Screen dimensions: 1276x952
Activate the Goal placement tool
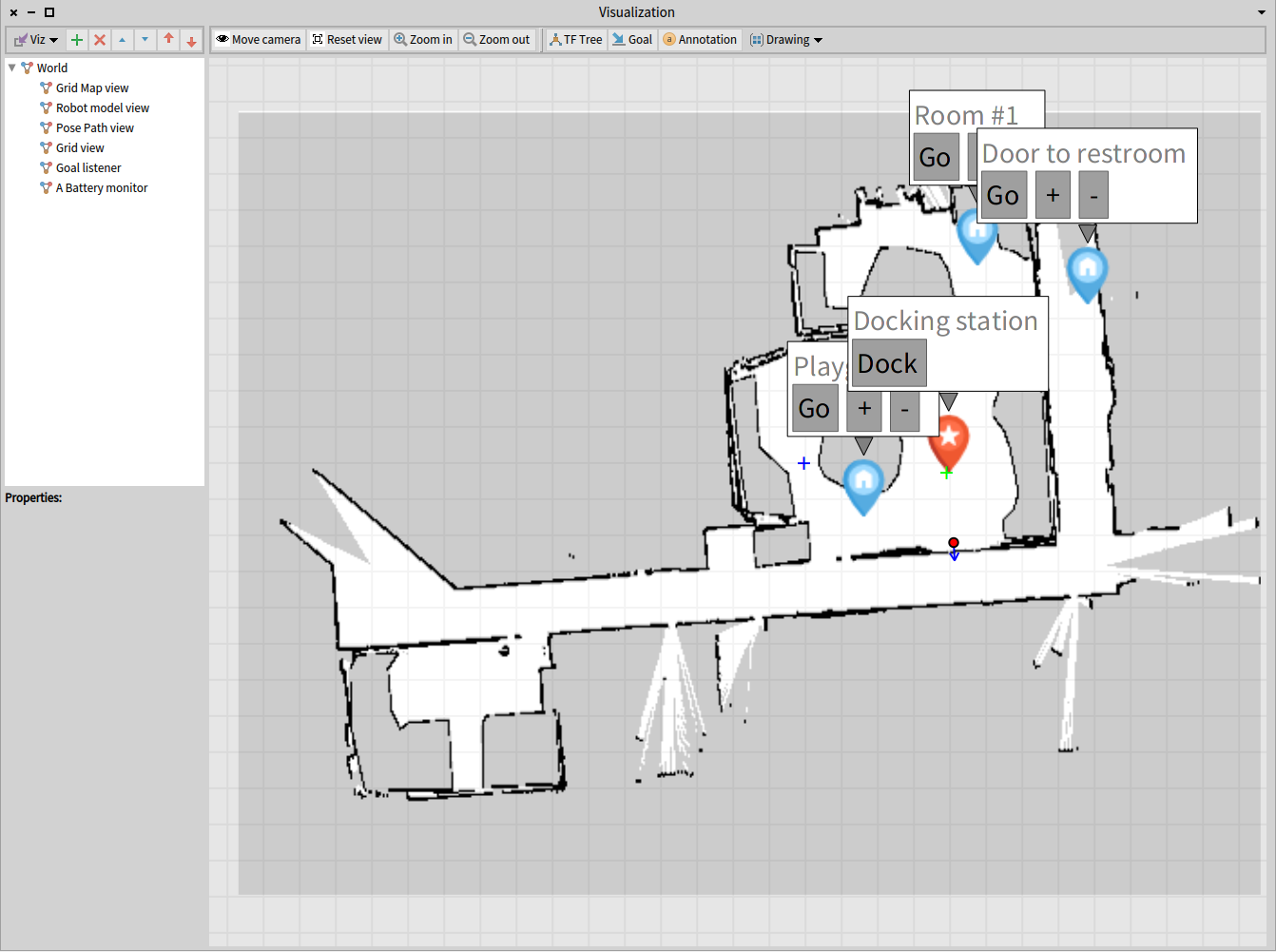point(632,40)
